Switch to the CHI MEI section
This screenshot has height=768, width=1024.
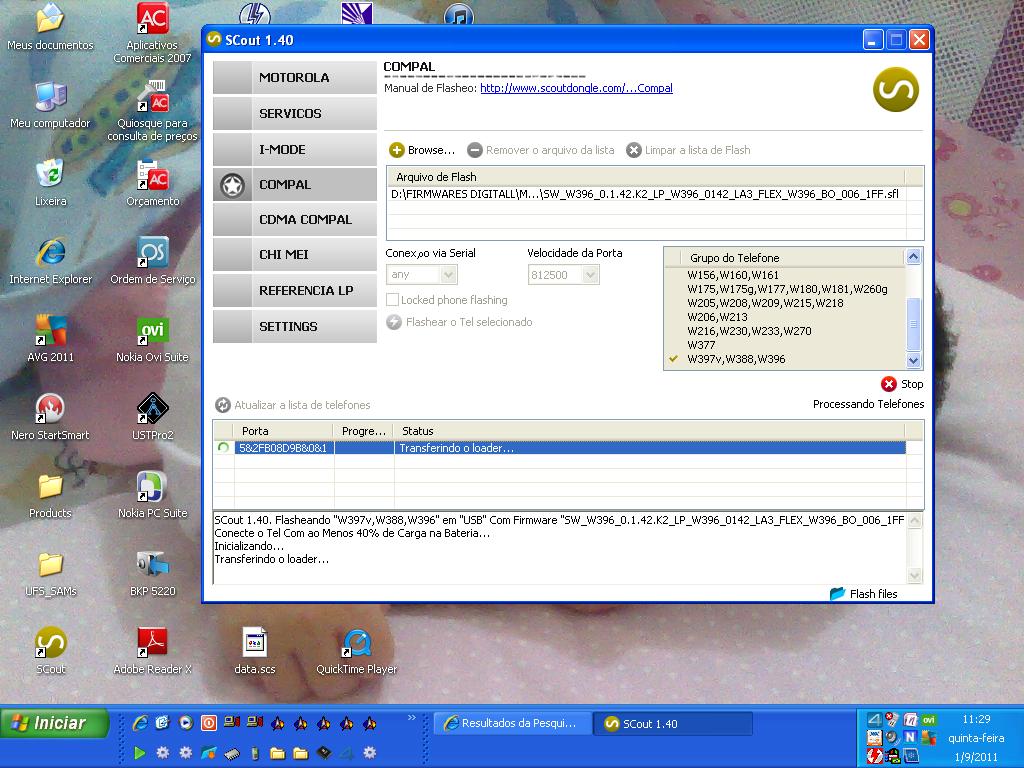point(295,255)
